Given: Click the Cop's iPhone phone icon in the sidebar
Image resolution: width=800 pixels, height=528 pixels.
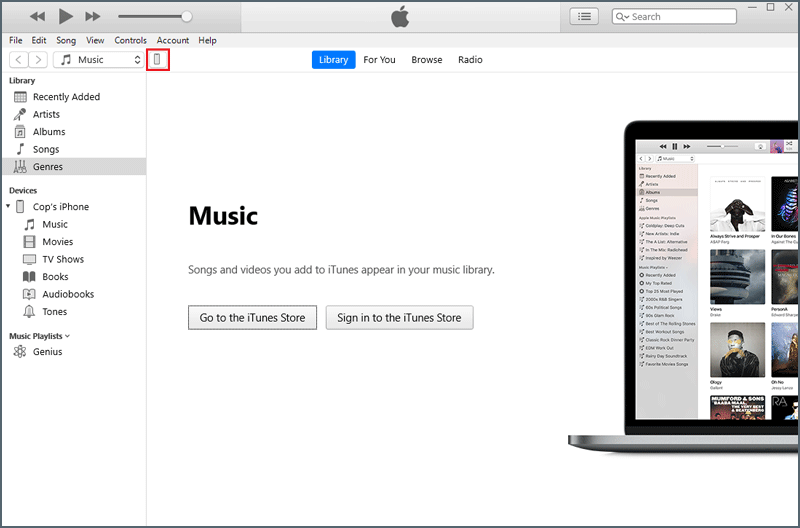Looking at the screenshot, I should 20,207.
